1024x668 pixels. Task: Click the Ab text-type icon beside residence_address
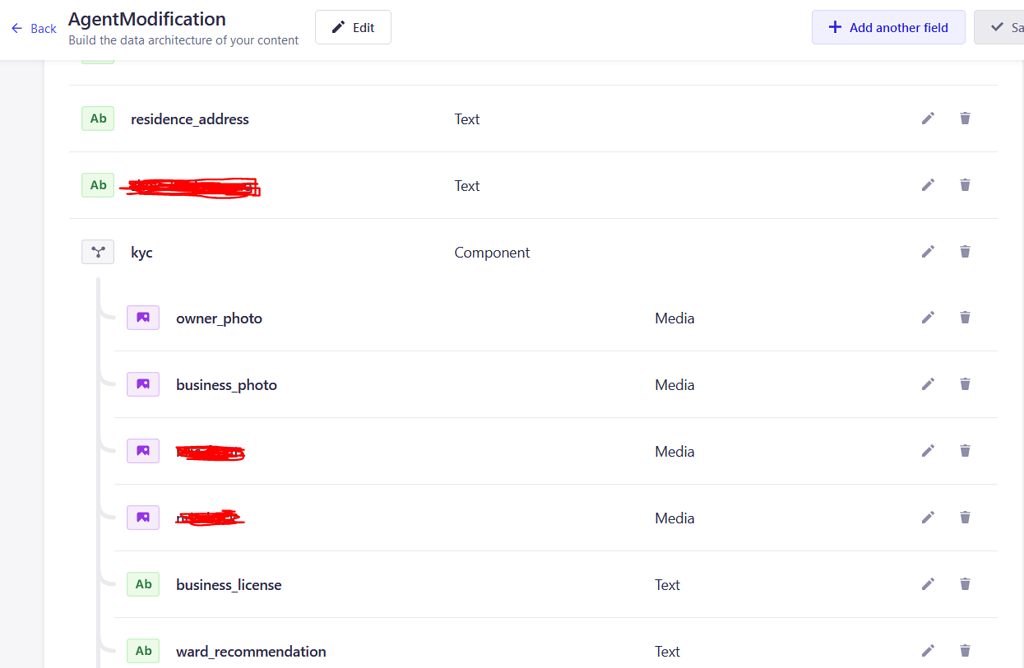(97, 118)
